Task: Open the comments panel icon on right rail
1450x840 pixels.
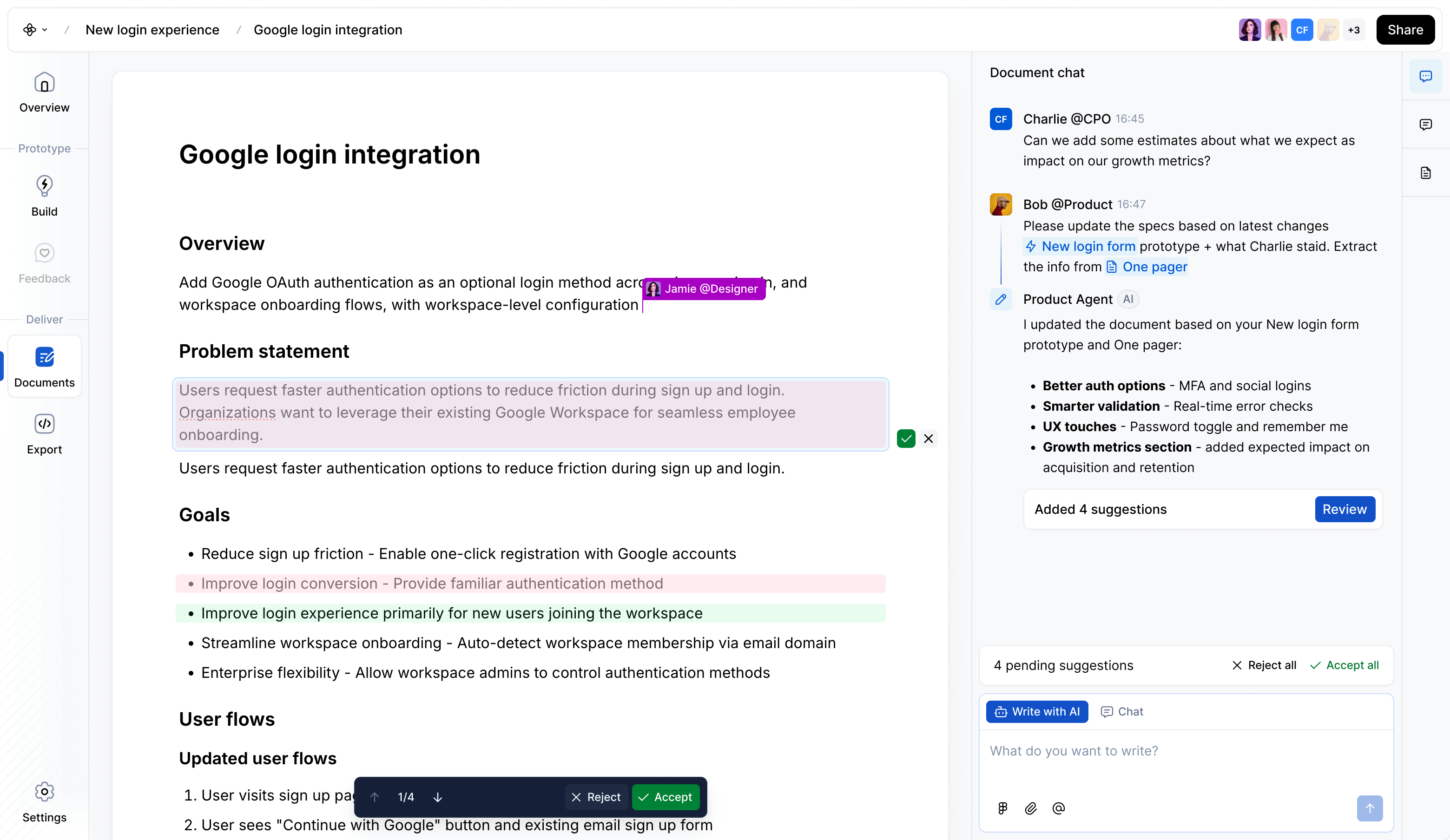Action: click(1425, 124)
